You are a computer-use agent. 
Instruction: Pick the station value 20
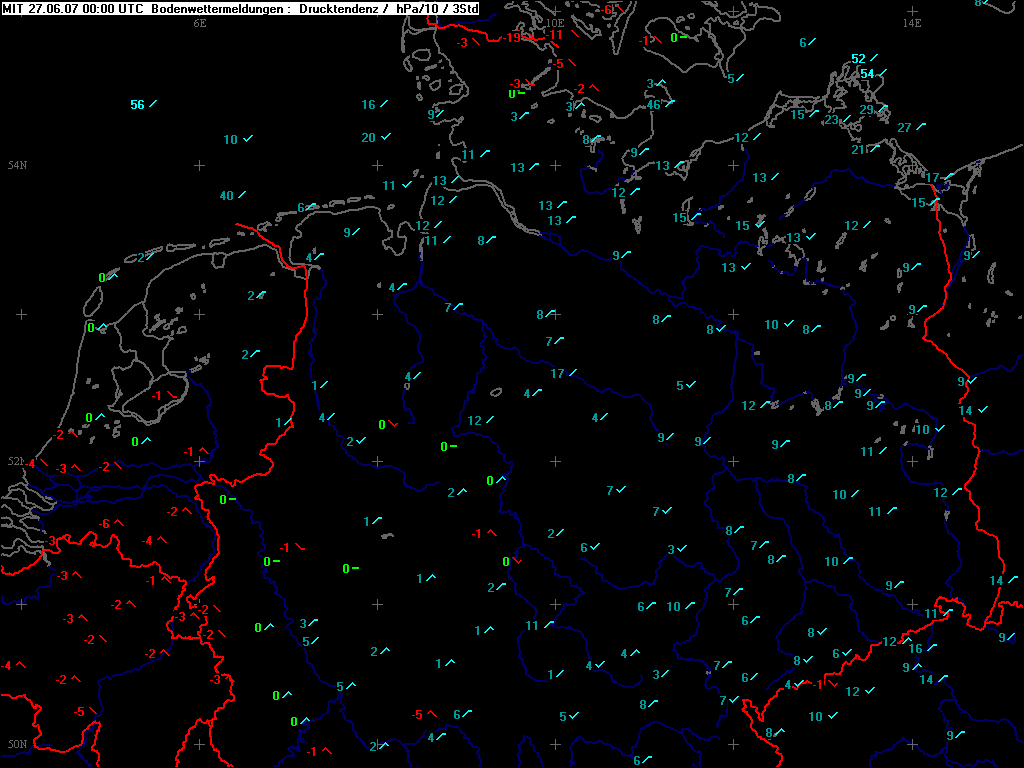click(368, 138)
